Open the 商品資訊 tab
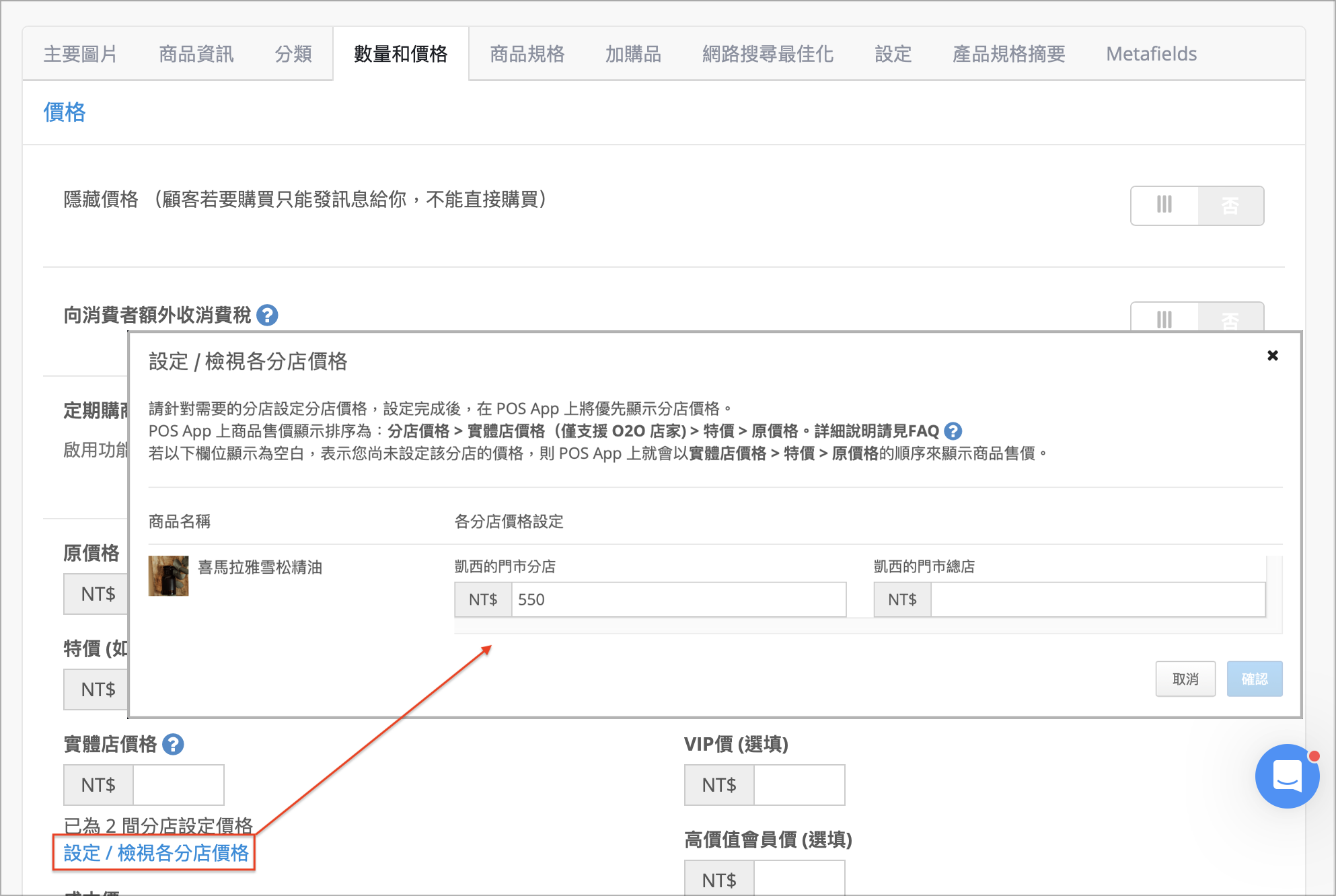Image resolution: width=1336 pixels, height=896 pixels. tap(196, 54)
